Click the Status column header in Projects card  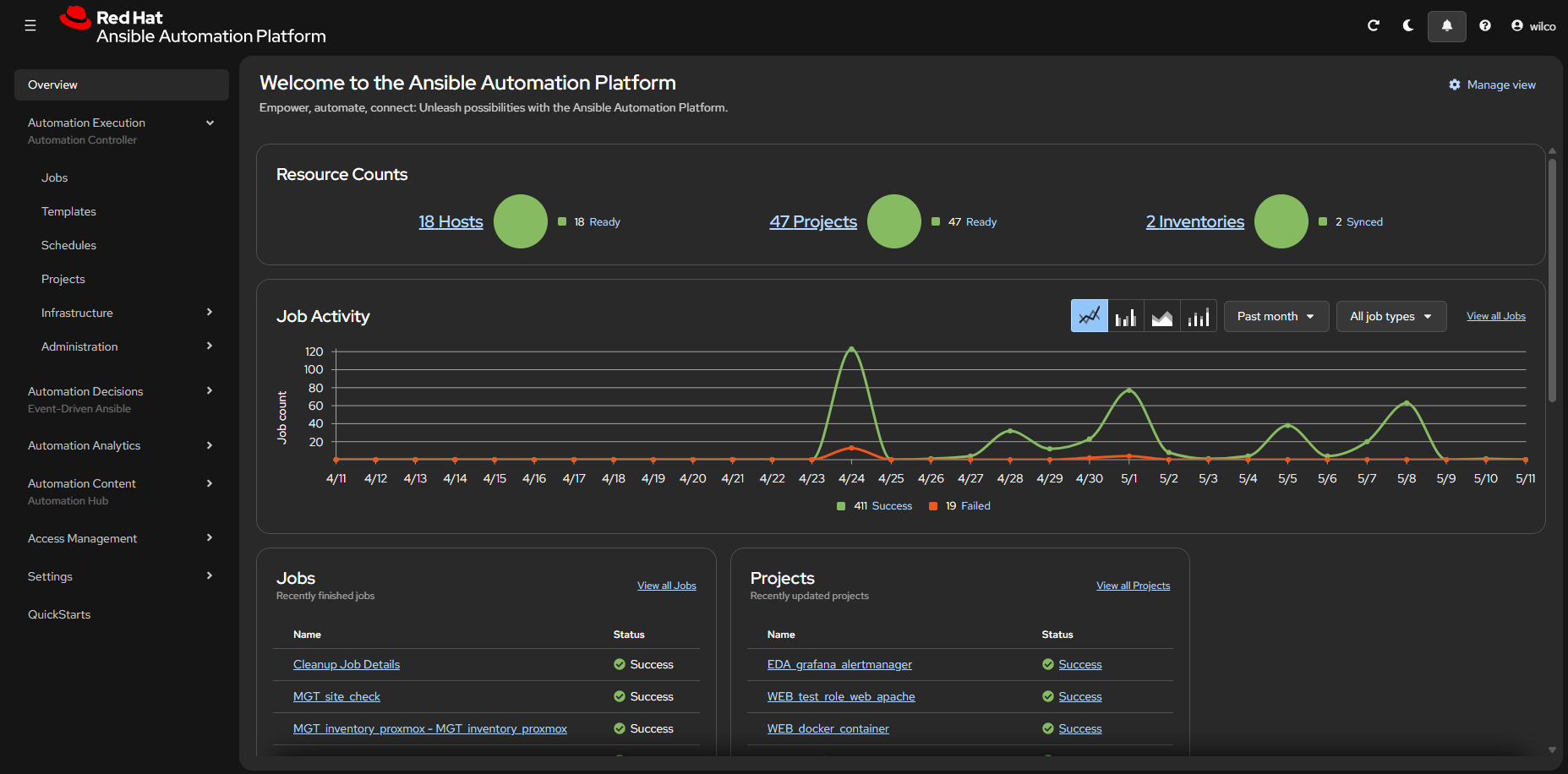coord(1057,635)
